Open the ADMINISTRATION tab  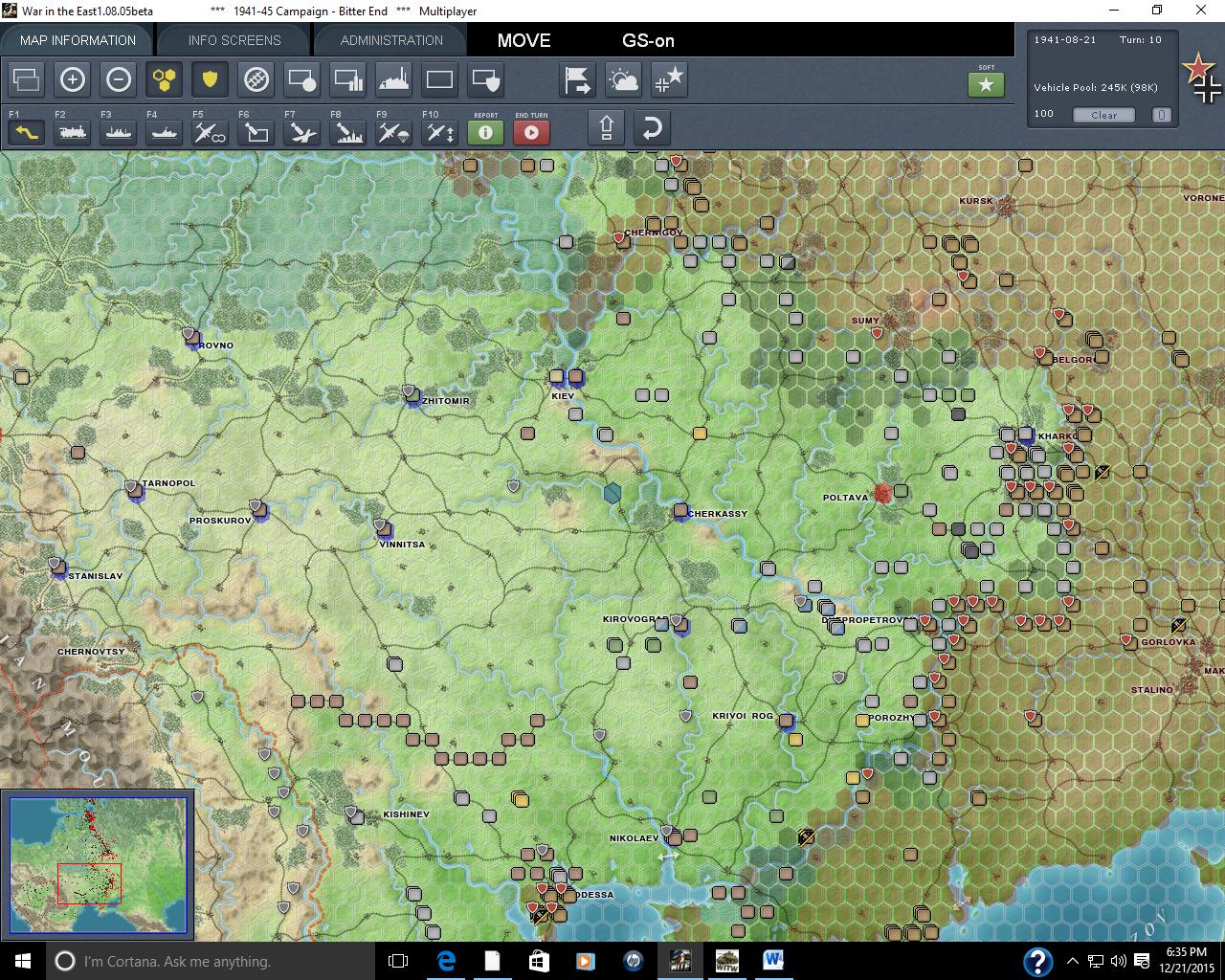click(x=391, y=40)
